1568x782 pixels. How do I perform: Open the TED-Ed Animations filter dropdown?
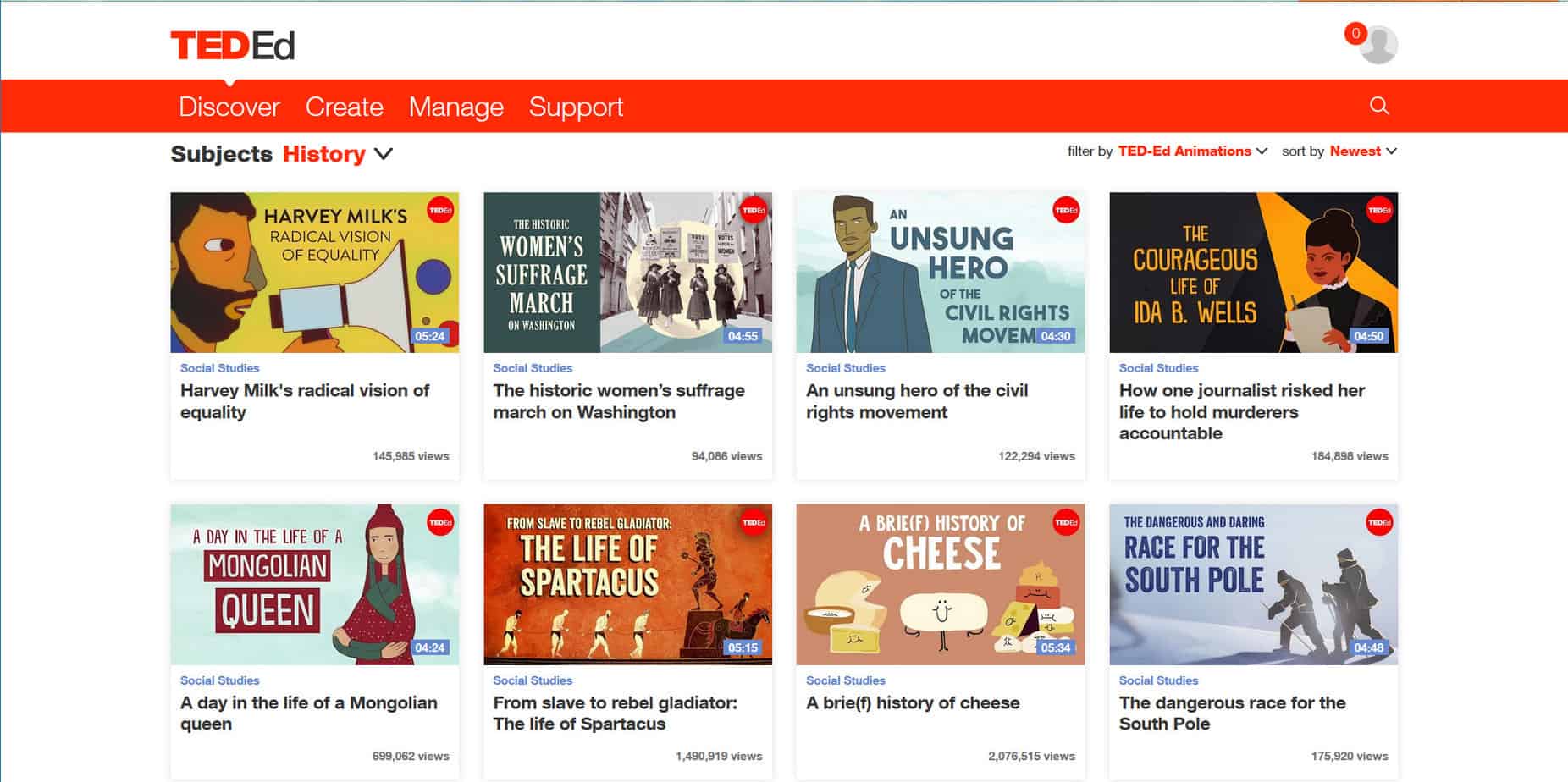click(1193, 151)
